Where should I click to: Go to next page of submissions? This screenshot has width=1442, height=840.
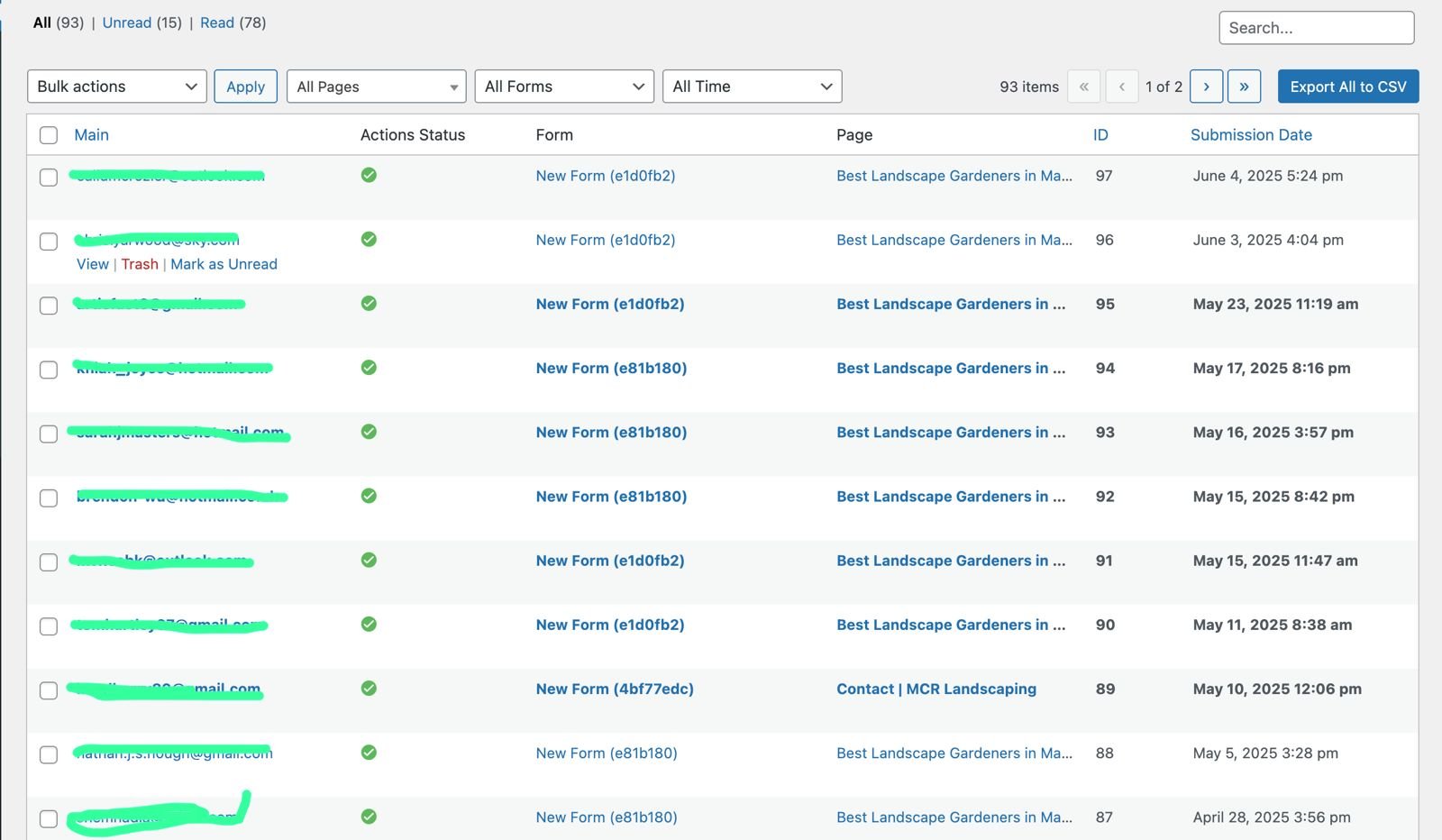coord(1206,87)
